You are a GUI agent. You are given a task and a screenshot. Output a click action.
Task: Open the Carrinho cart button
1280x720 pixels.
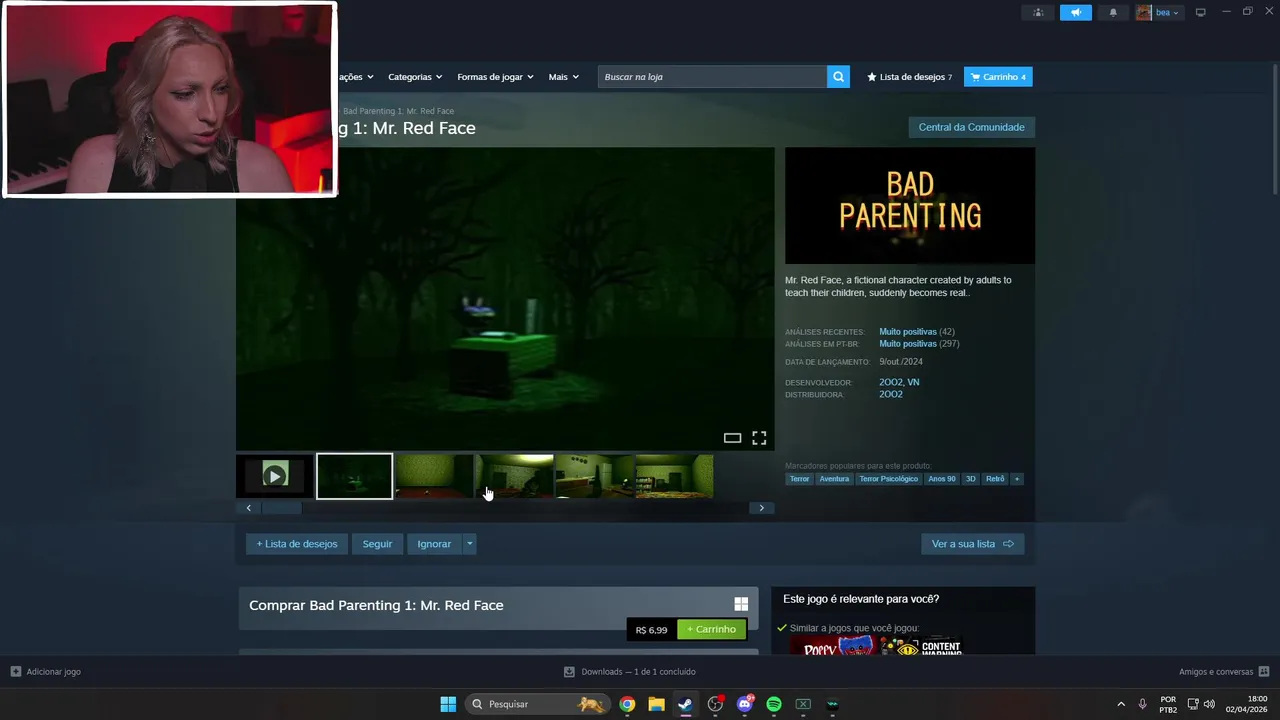(998, 77)
